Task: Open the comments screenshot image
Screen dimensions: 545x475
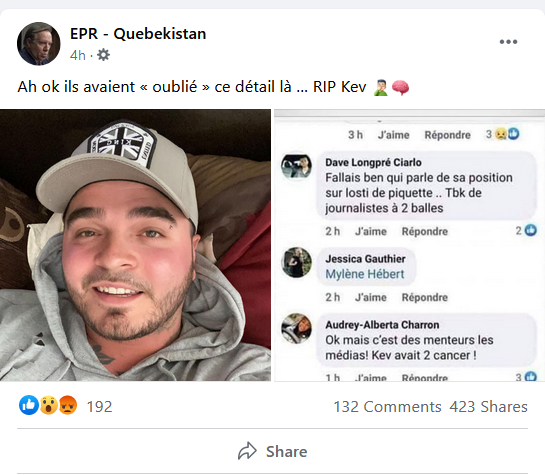Action: click(x=409, y=245)
